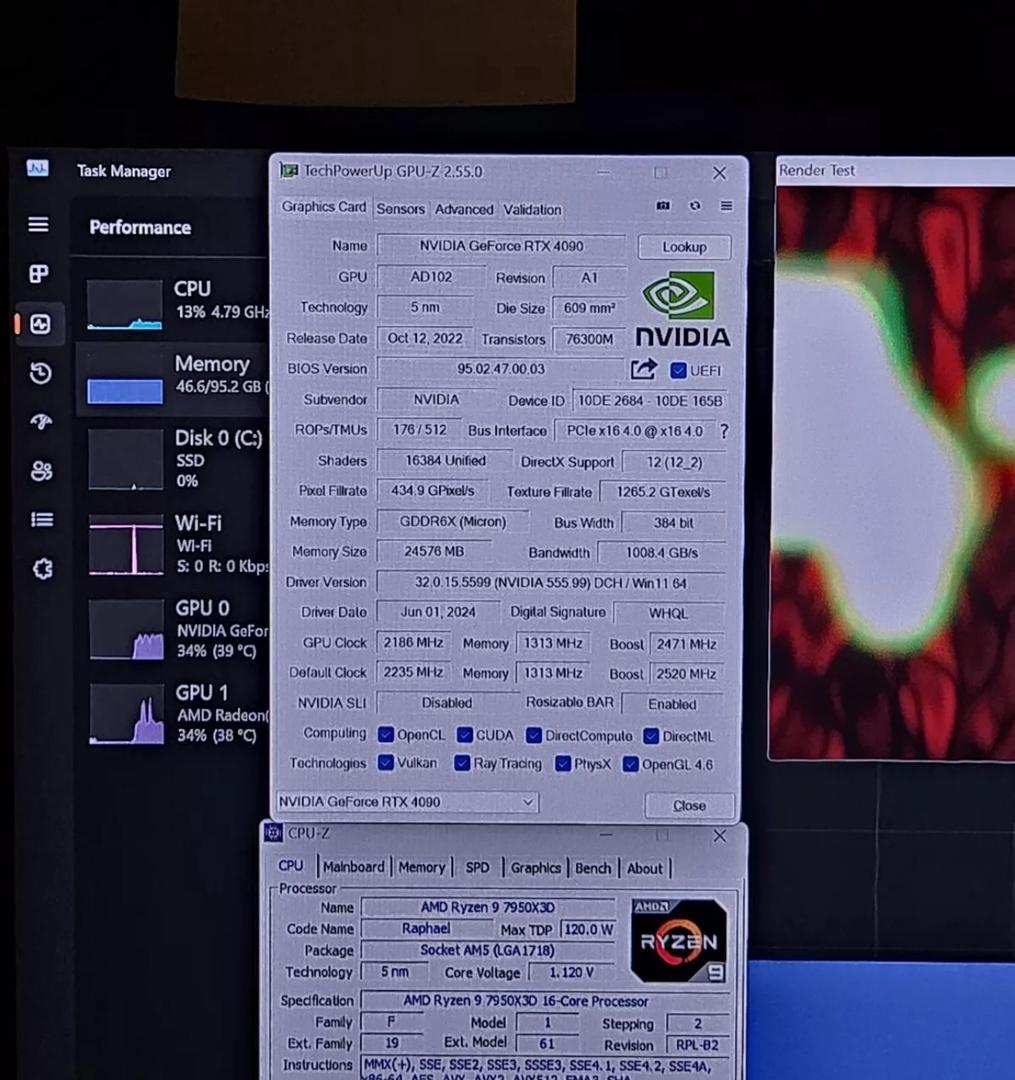This screenshot has height=1080, width=1015.
Task: Click the GPU-Z title bar app icon
Action: click(x=289, y=170)
